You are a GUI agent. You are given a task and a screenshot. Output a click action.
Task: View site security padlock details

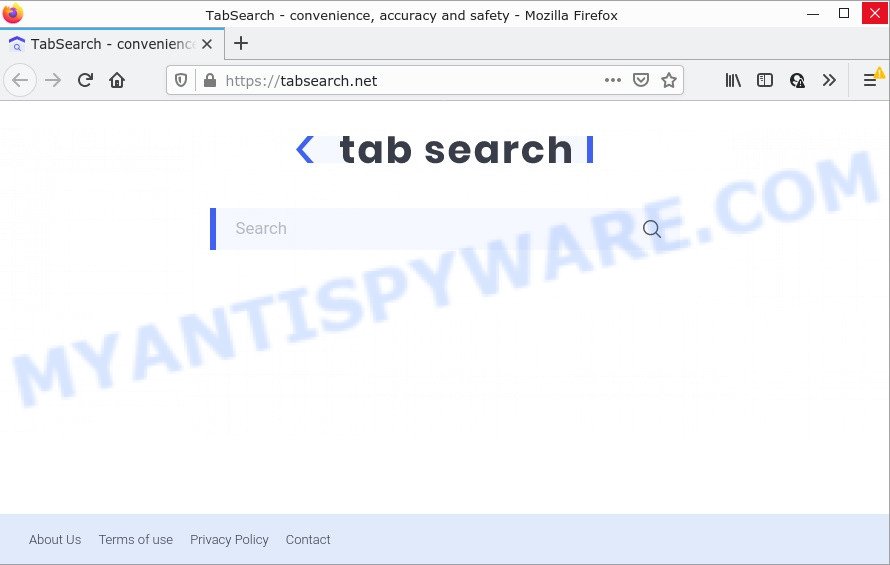pos(209,81)
